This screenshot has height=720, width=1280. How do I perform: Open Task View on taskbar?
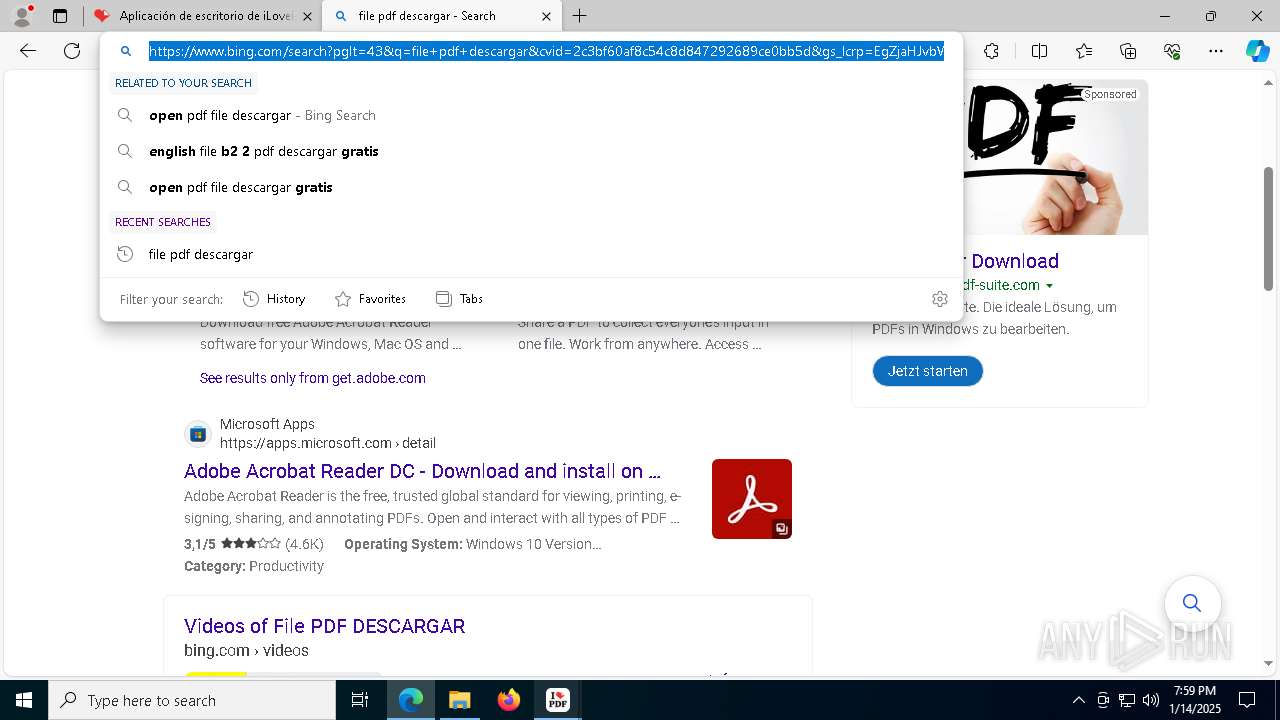pyautogui.click(x=360, y=700)
